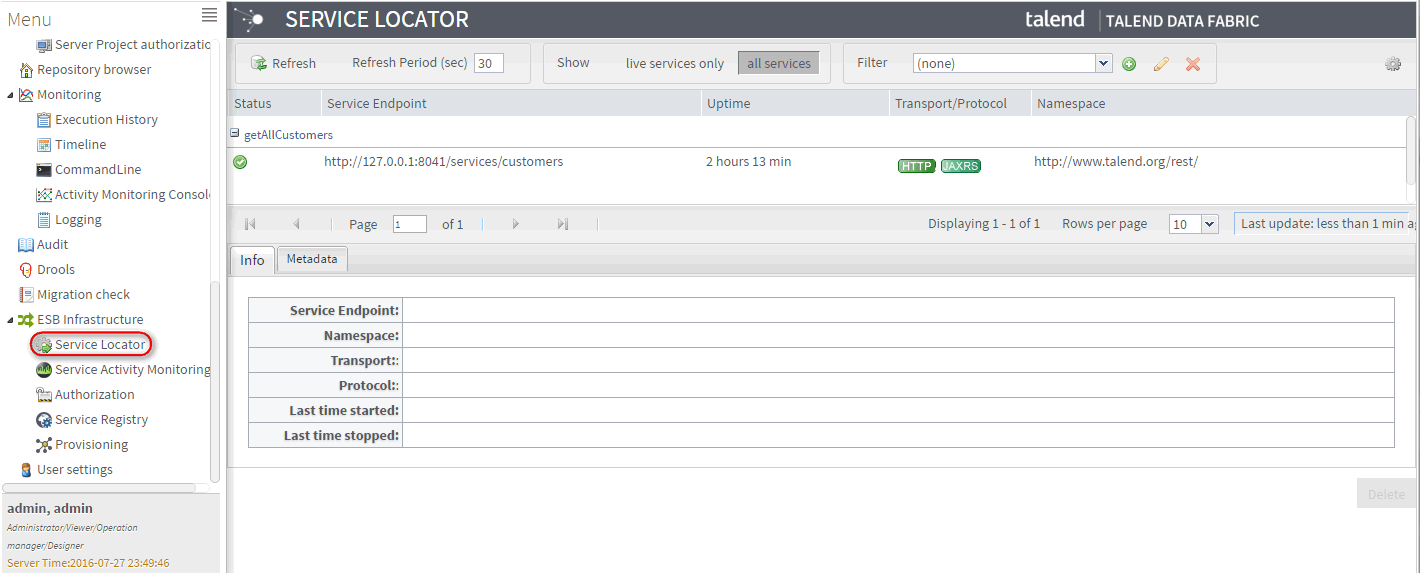Click the Last update status text

(1325, 224)
